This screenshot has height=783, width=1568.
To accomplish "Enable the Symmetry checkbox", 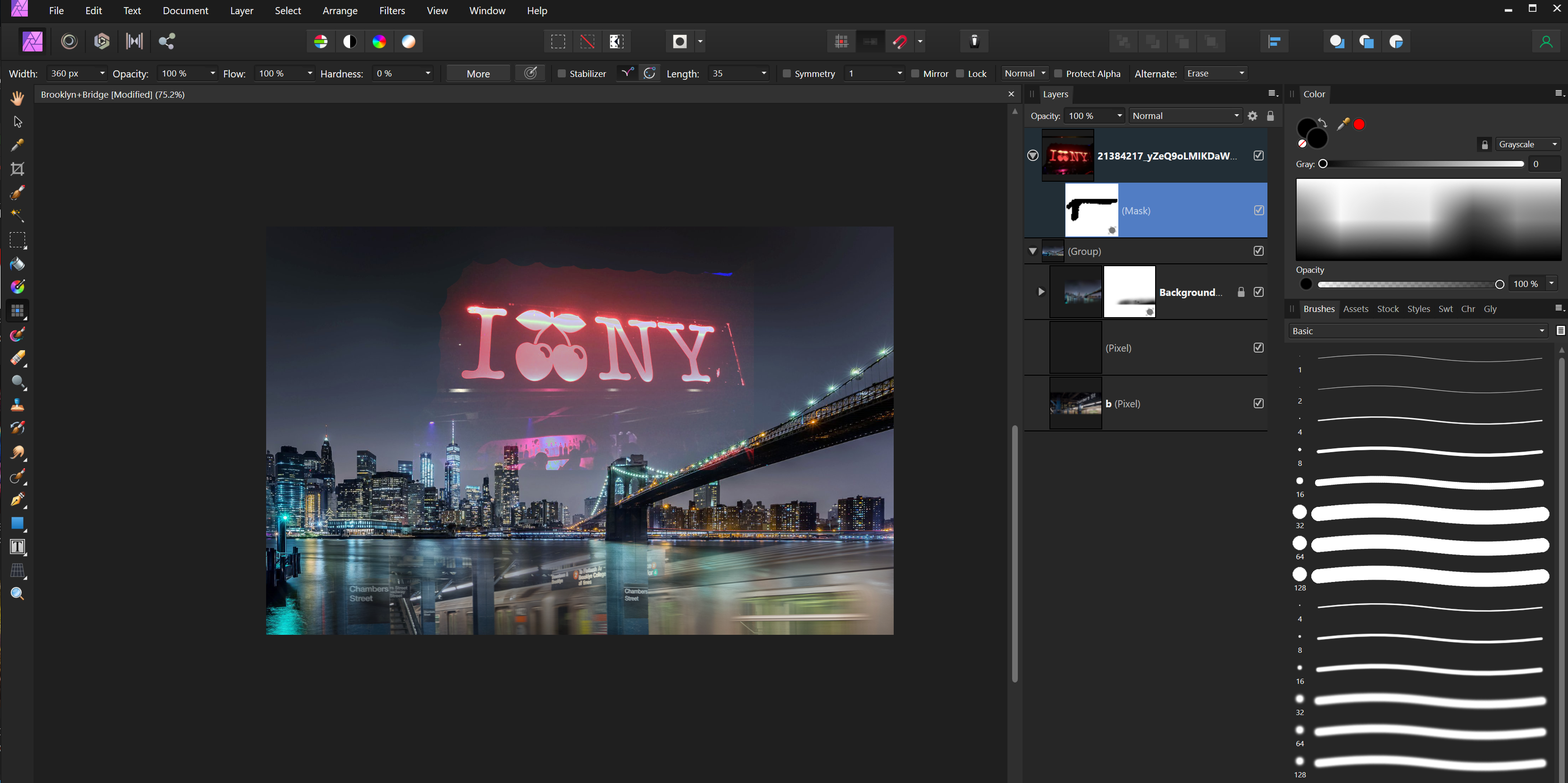I will (787, 74).
